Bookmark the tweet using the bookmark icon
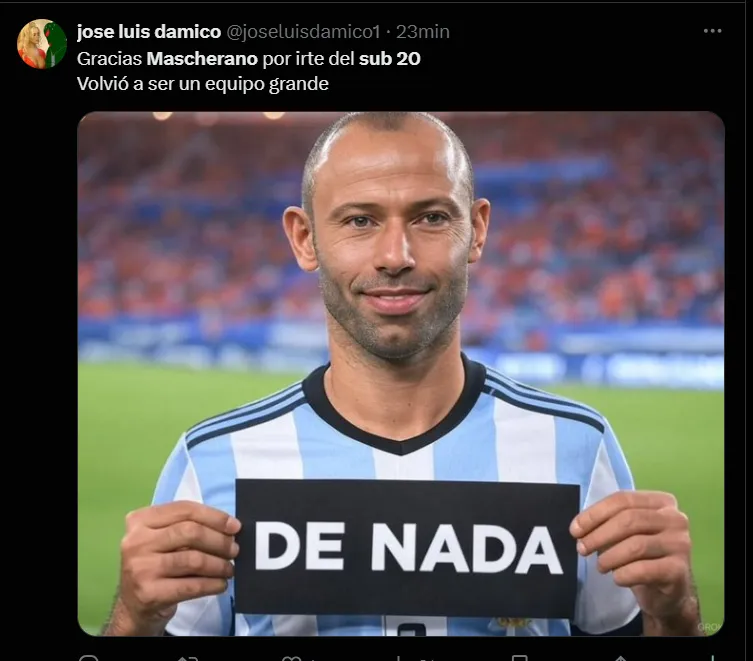The width and height of the screenshot is (753, 661). 519,658
